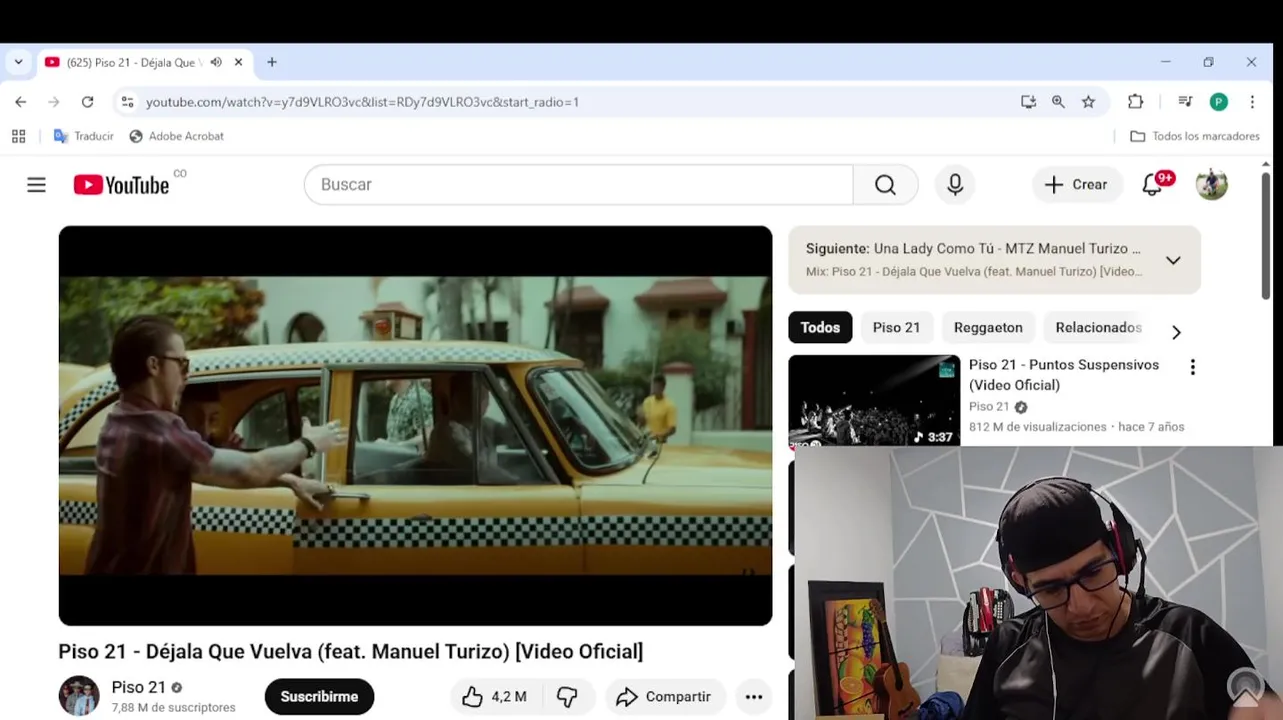Open Todos los marcadores folder
1283x720 pixels.
(x=1195, y=136)
